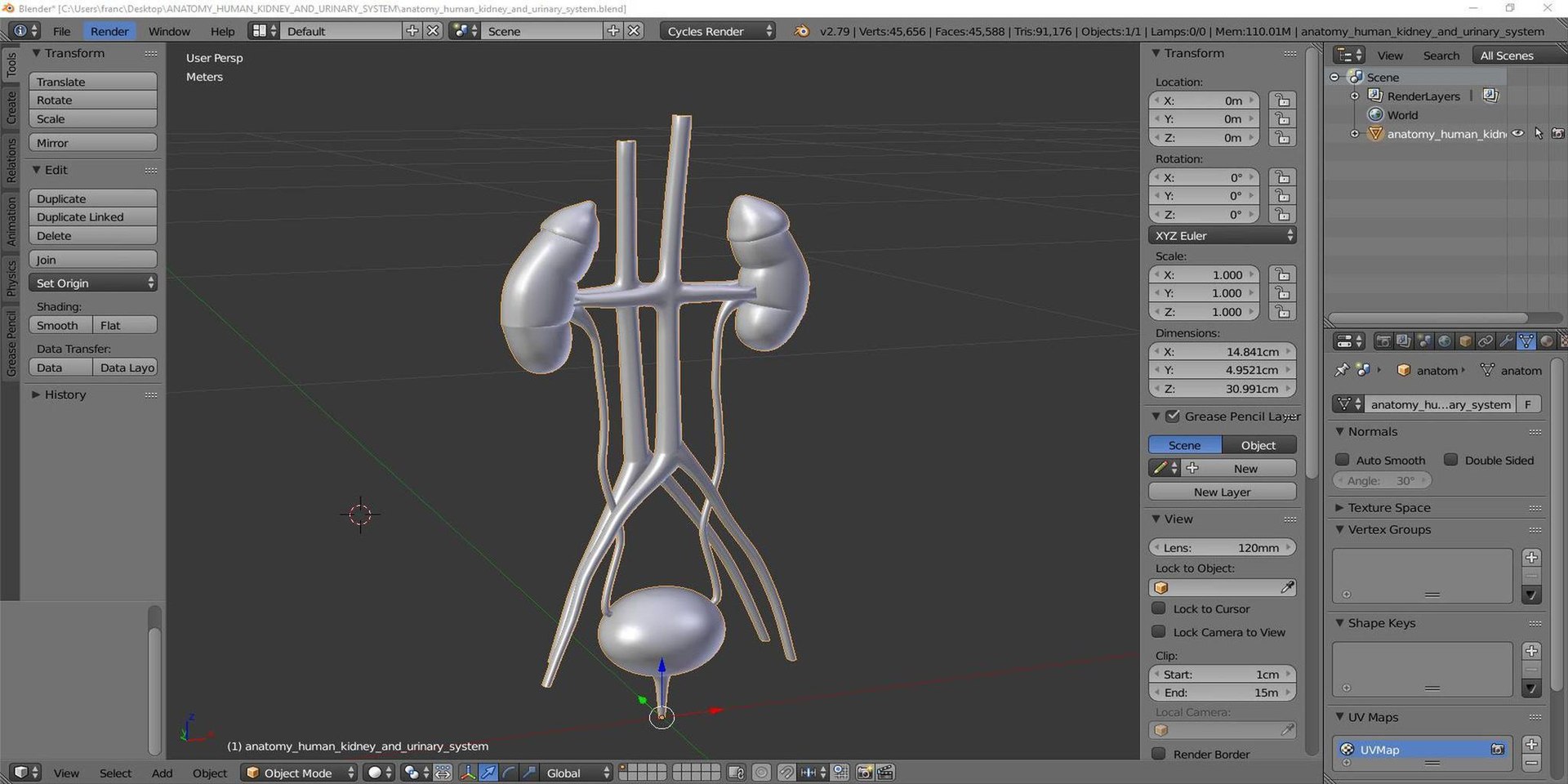Click the Duplicate Linked button
The image size is (1568, 784).
[93, 217]
